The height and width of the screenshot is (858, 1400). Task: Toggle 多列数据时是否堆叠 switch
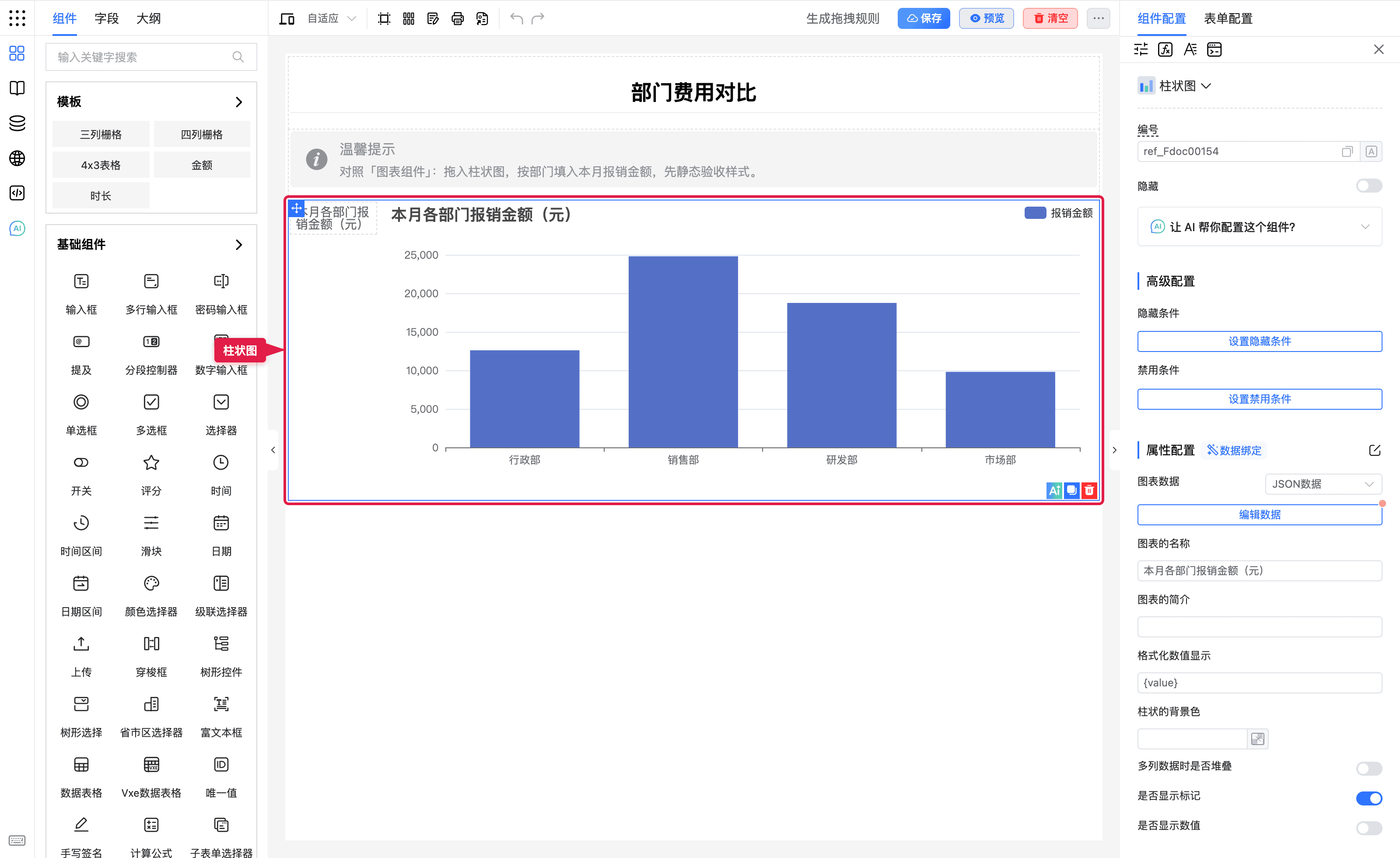pyautogui.click(x=1369, y=769)
